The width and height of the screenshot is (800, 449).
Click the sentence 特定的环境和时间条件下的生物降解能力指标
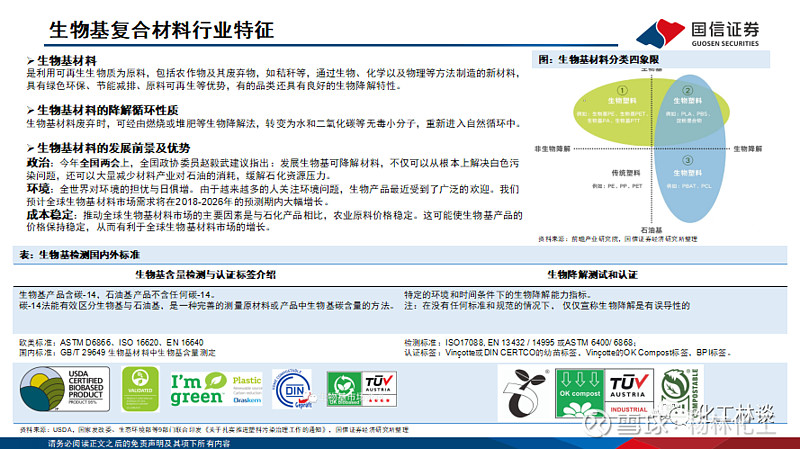(x=498, y=295)
